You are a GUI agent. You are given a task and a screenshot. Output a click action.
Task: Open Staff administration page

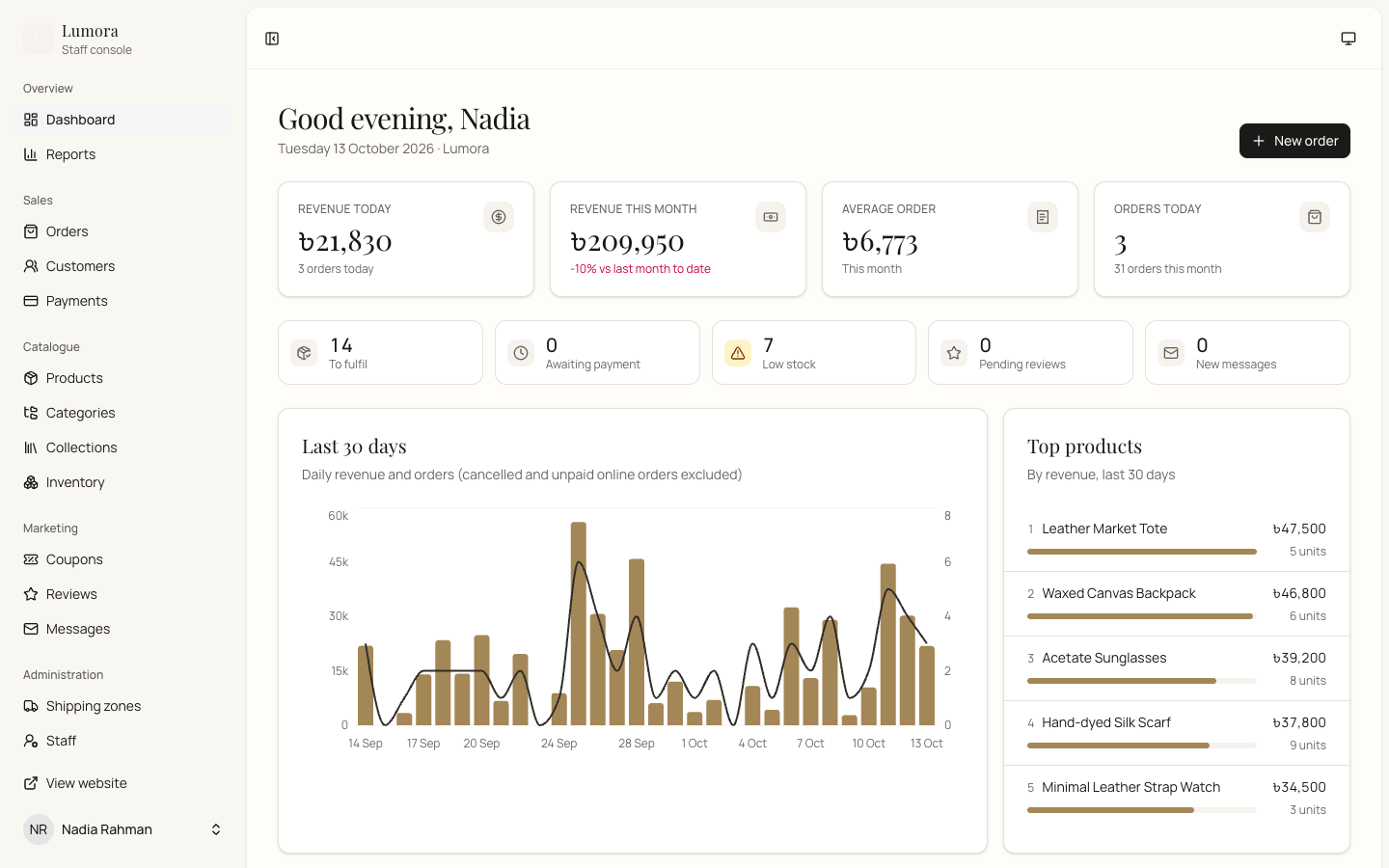[x=123, y=741]
